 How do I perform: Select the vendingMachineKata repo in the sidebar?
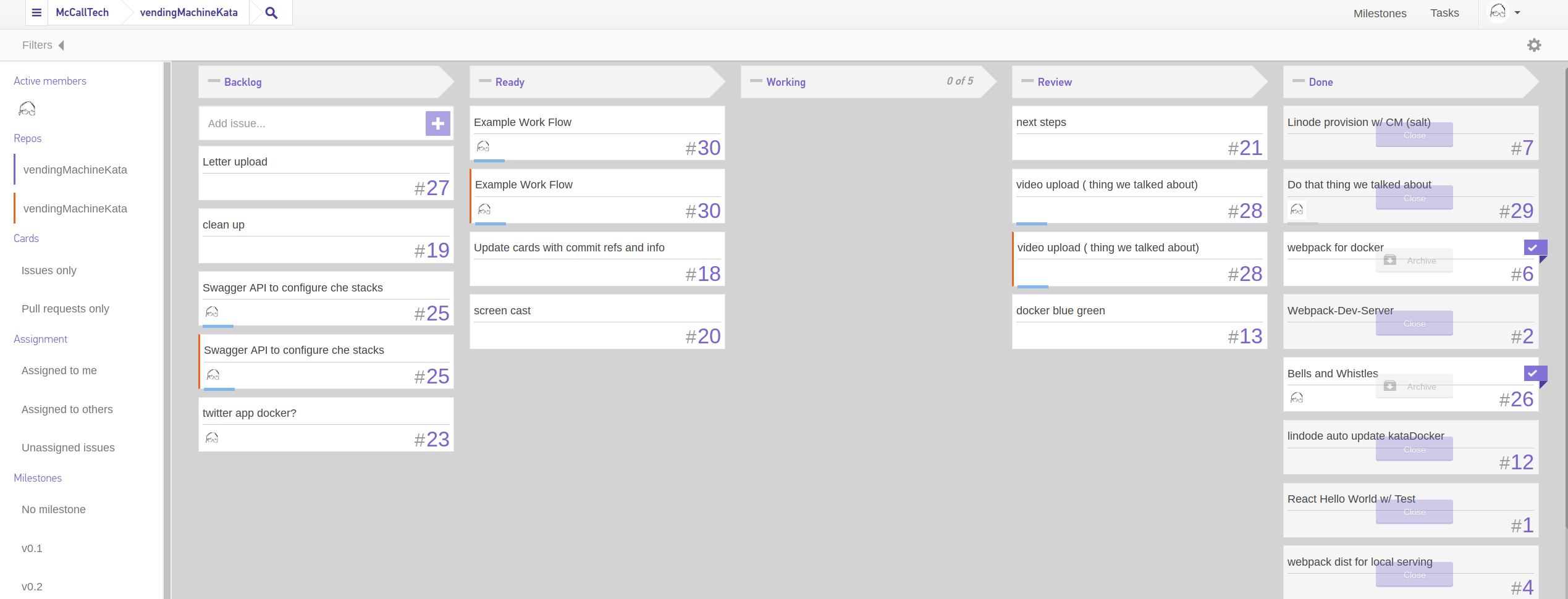pyautogui.click(x=75, y=169)
